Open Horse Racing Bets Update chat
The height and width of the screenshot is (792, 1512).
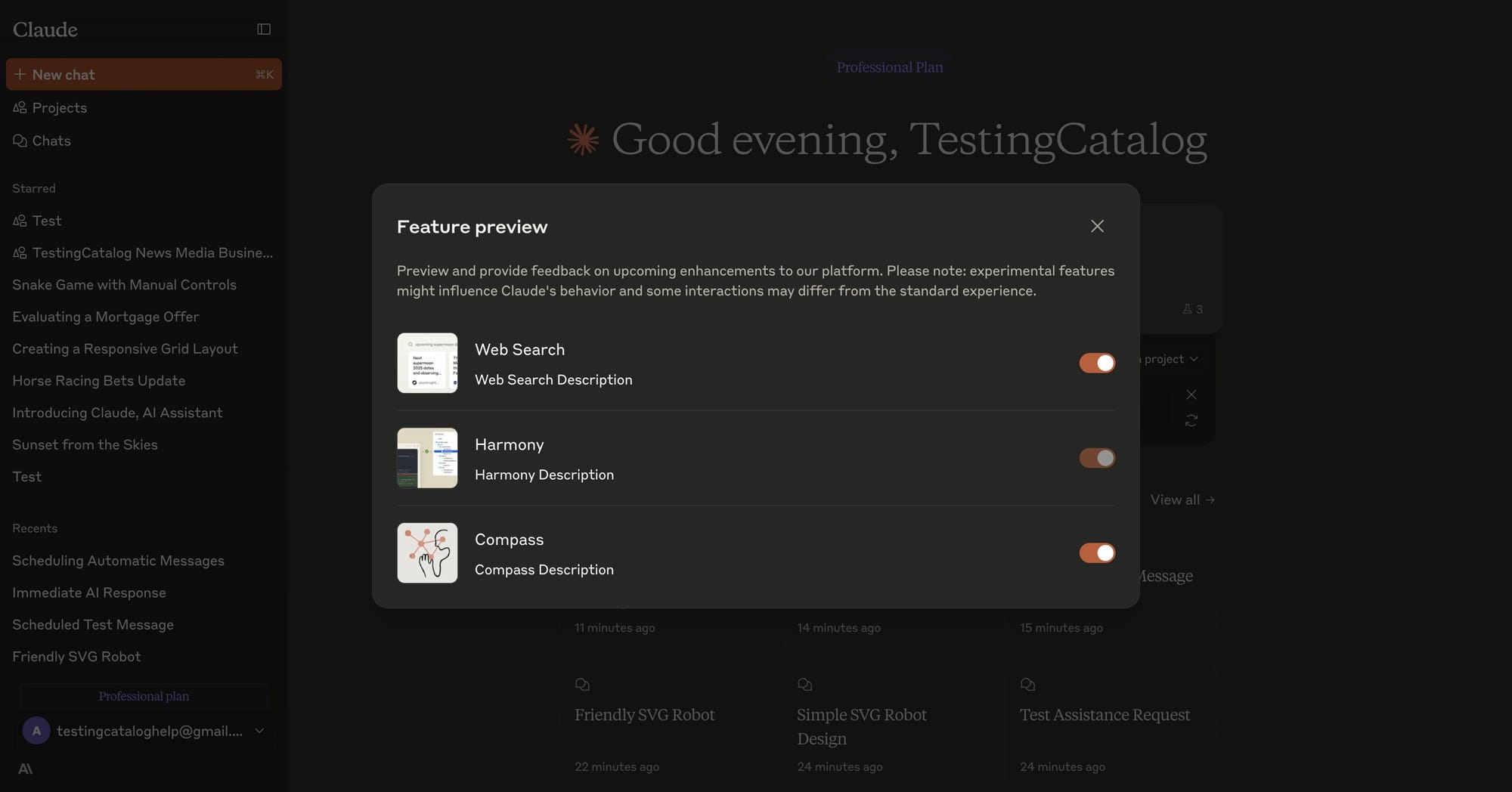click(x=144, y=381)
